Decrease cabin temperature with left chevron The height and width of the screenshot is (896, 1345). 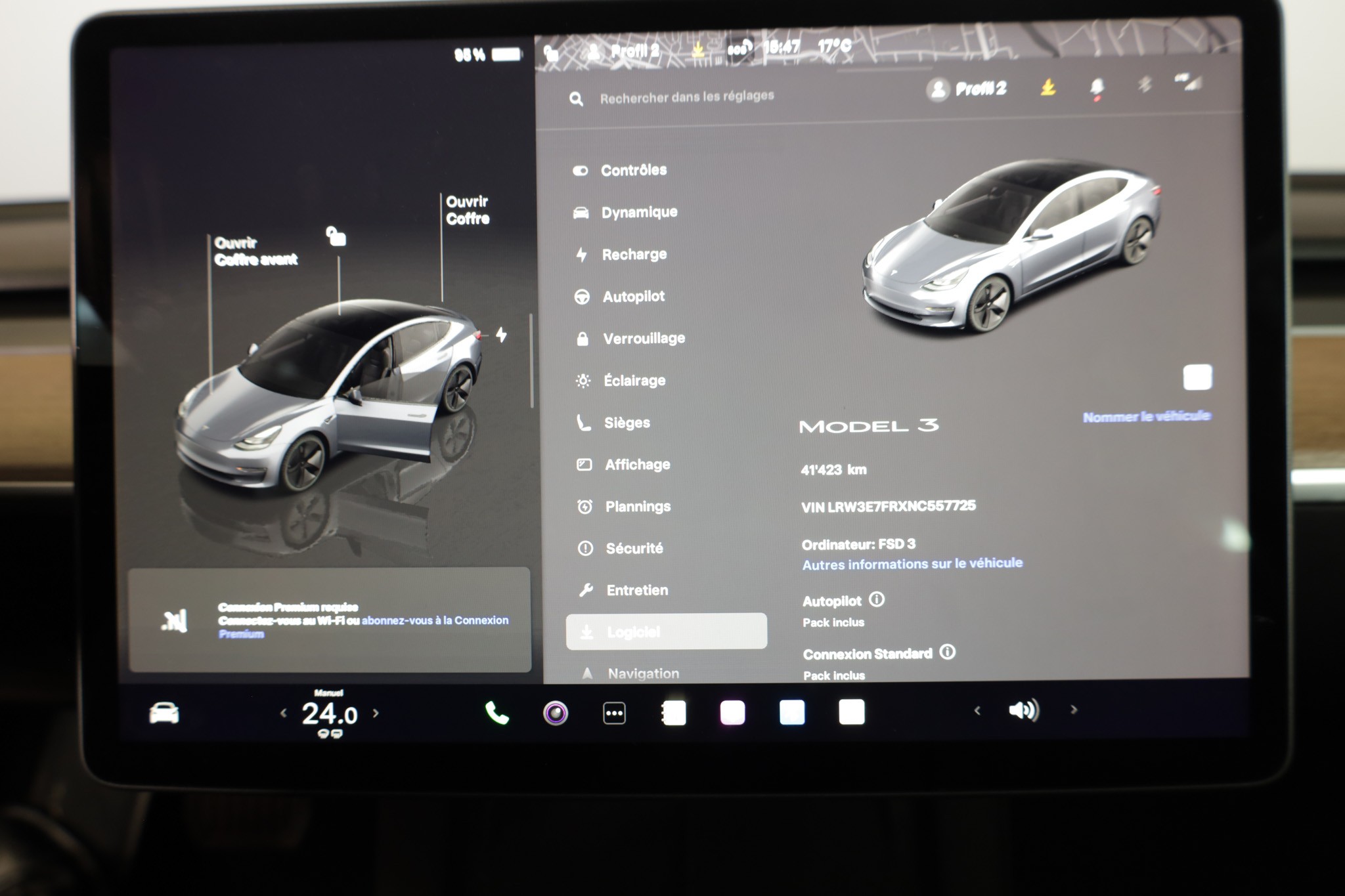[x=283, y=713]
